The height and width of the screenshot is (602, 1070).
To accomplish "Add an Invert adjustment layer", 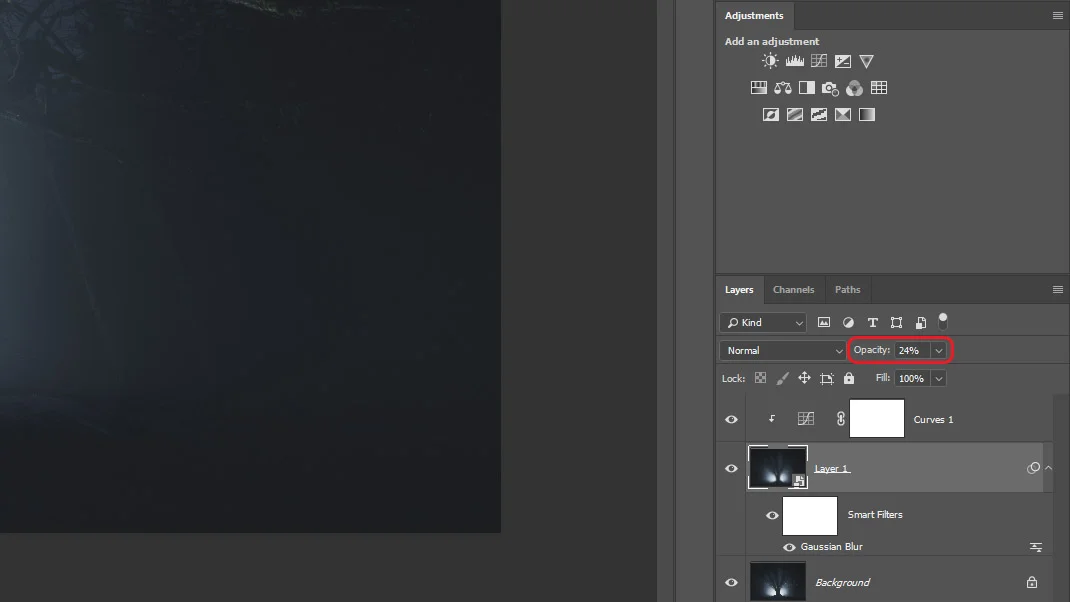I will pos(770,114).
